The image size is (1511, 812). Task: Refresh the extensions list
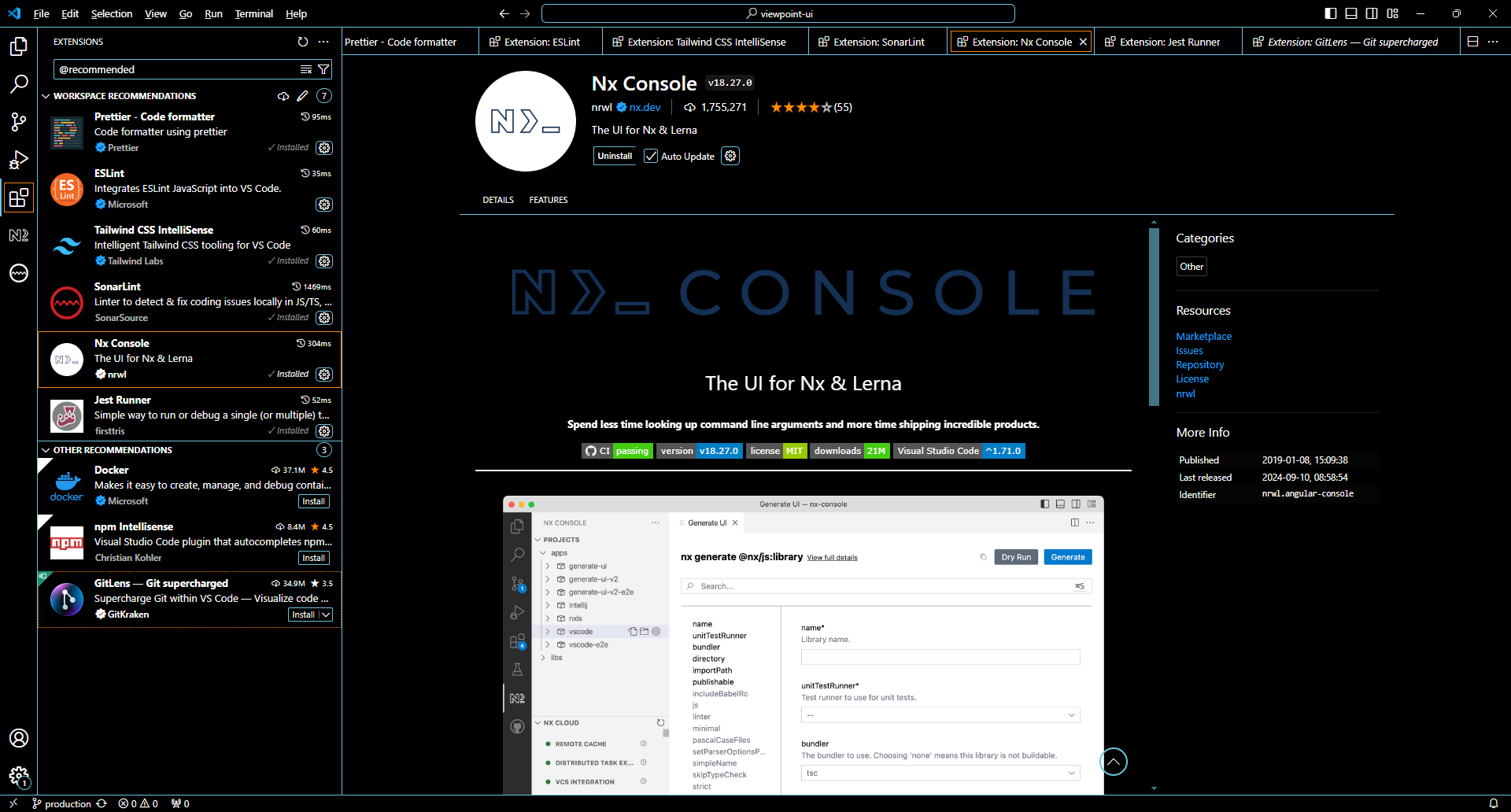point(303,42)
